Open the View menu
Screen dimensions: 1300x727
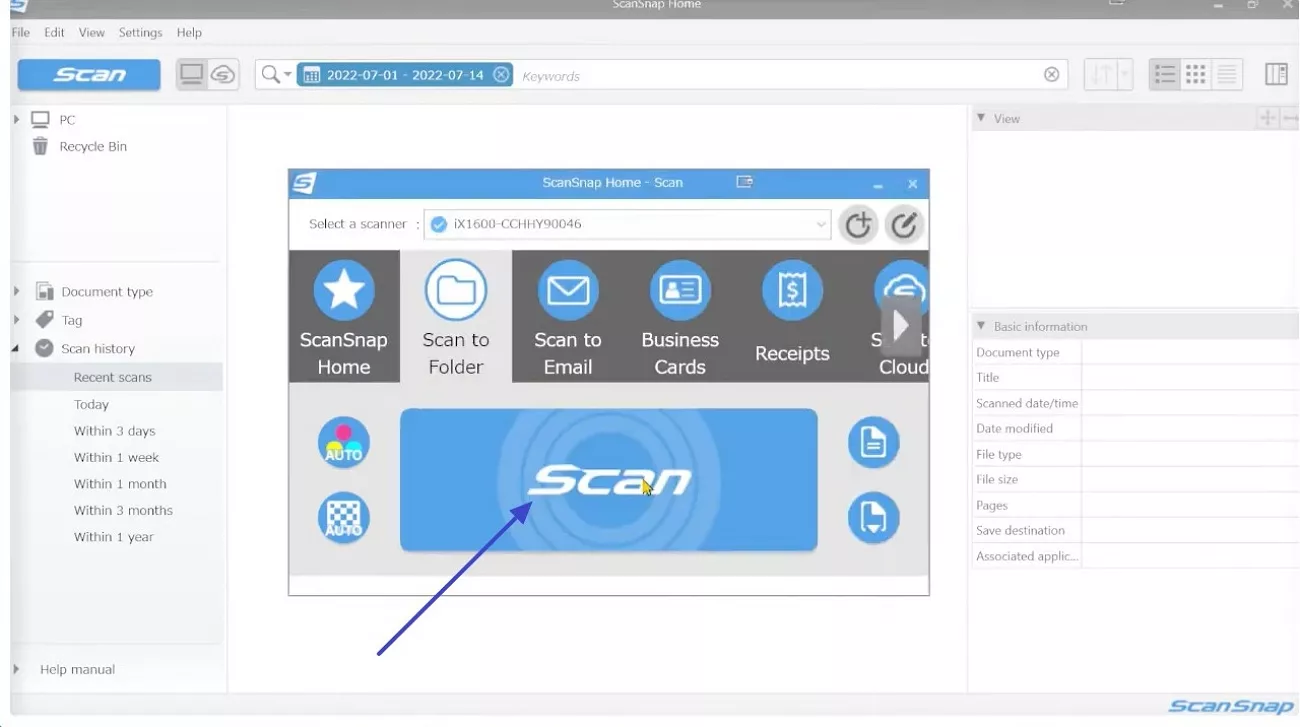coord(91,32)
